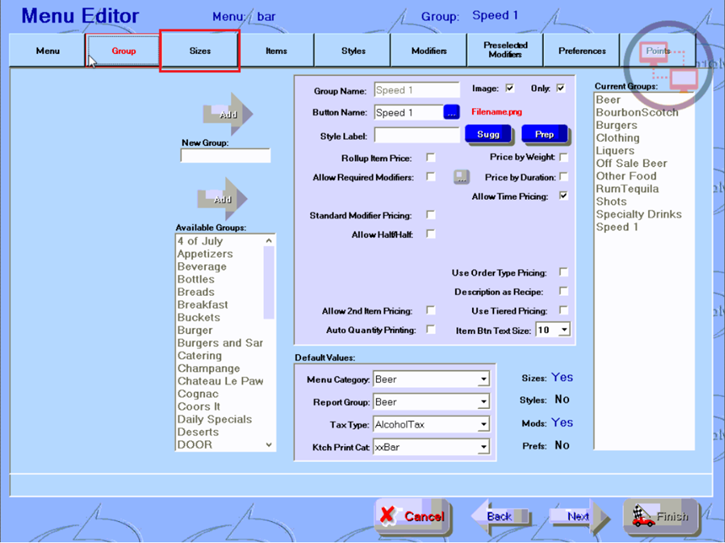This screenshot has height=543, width=725.
Task: Click Finish with the race car icon
Action: 661,516
